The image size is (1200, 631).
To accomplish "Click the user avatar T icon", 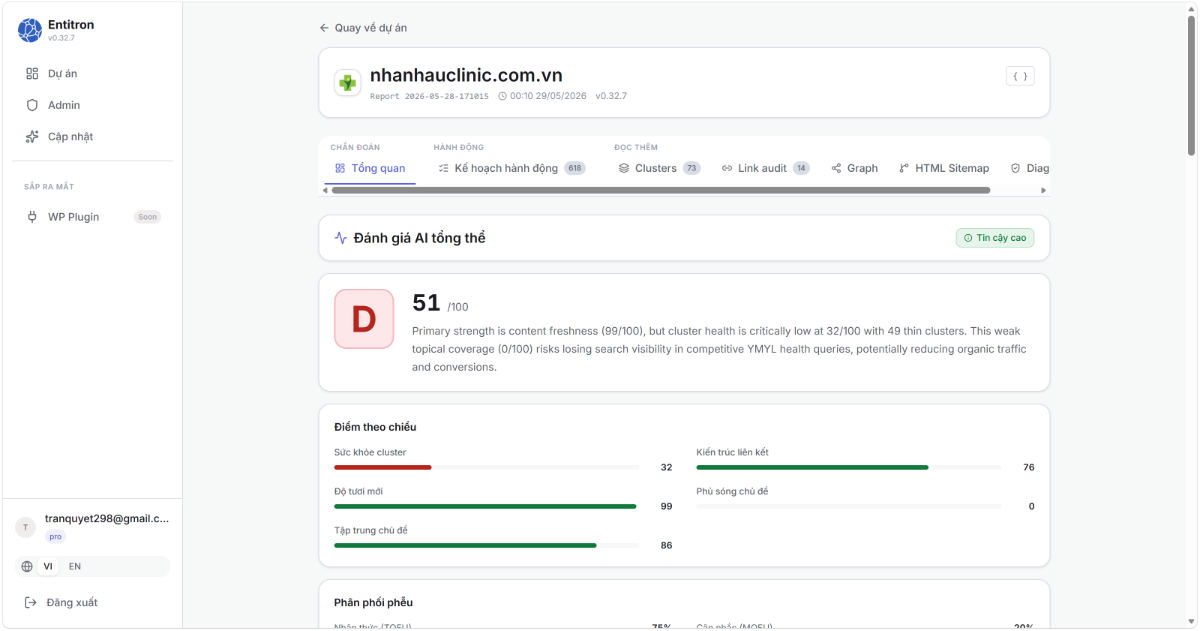I will click(x=26, y=527).
